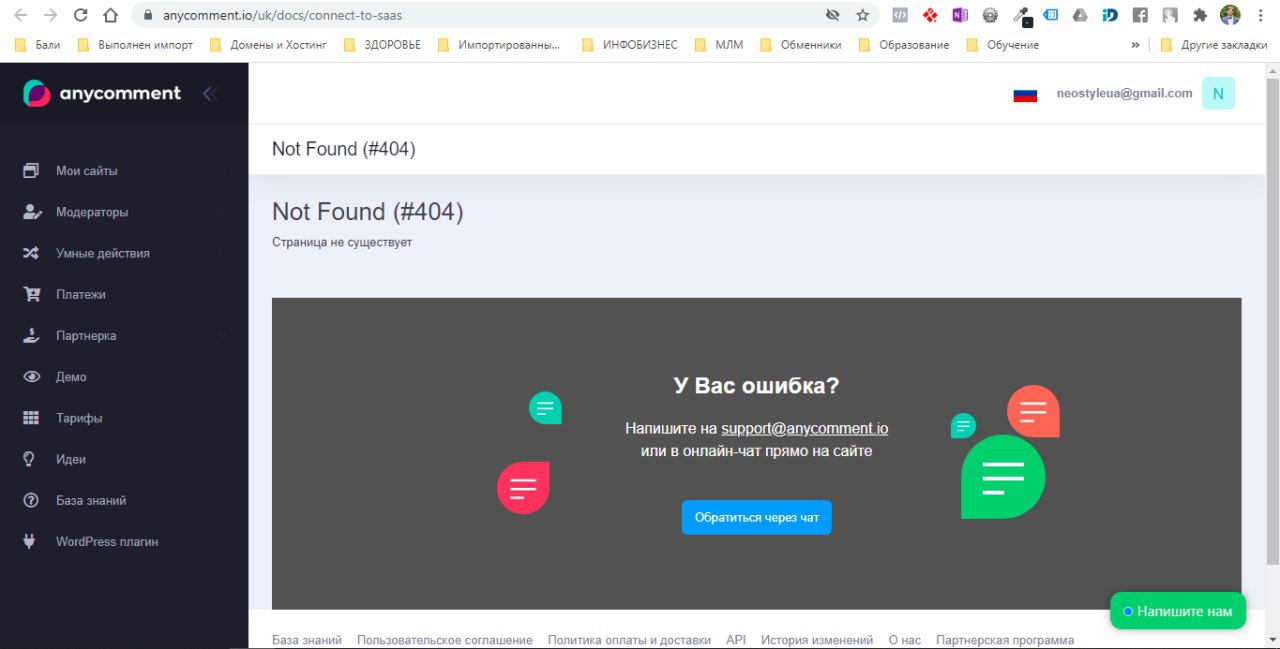Switch language via the Russian flag

point(1025,94)
